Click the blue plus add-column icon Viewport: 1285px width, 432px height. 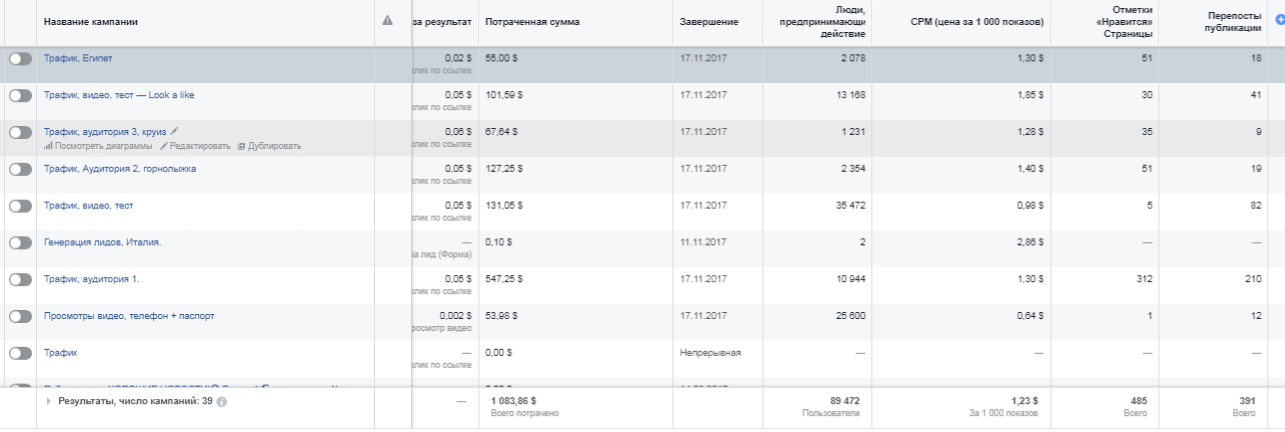(x=1280, y=21)
